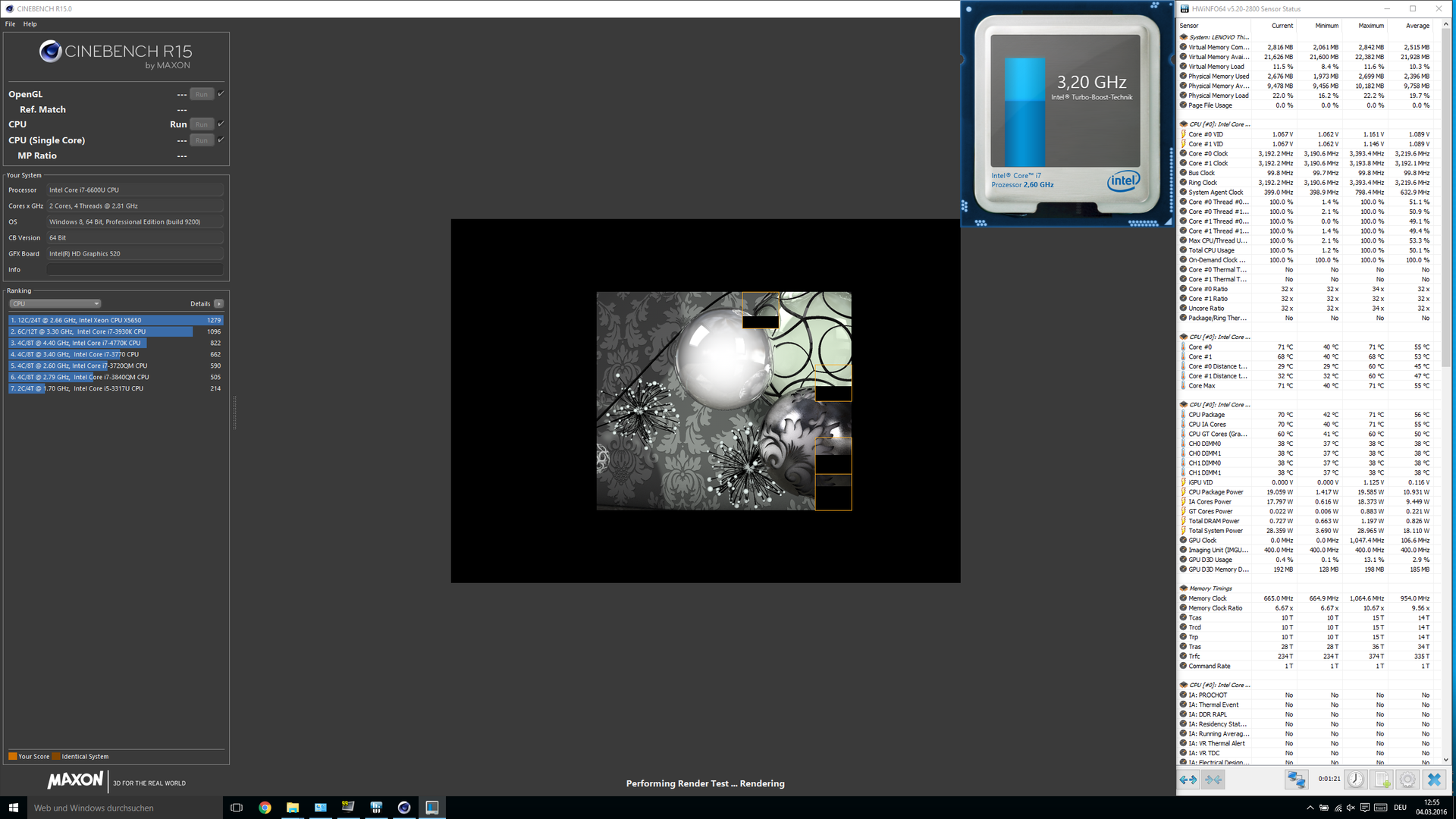The image size is (1456, 819).
Task: Click HWiNFO log file add icon
Action: point(1382,779)
